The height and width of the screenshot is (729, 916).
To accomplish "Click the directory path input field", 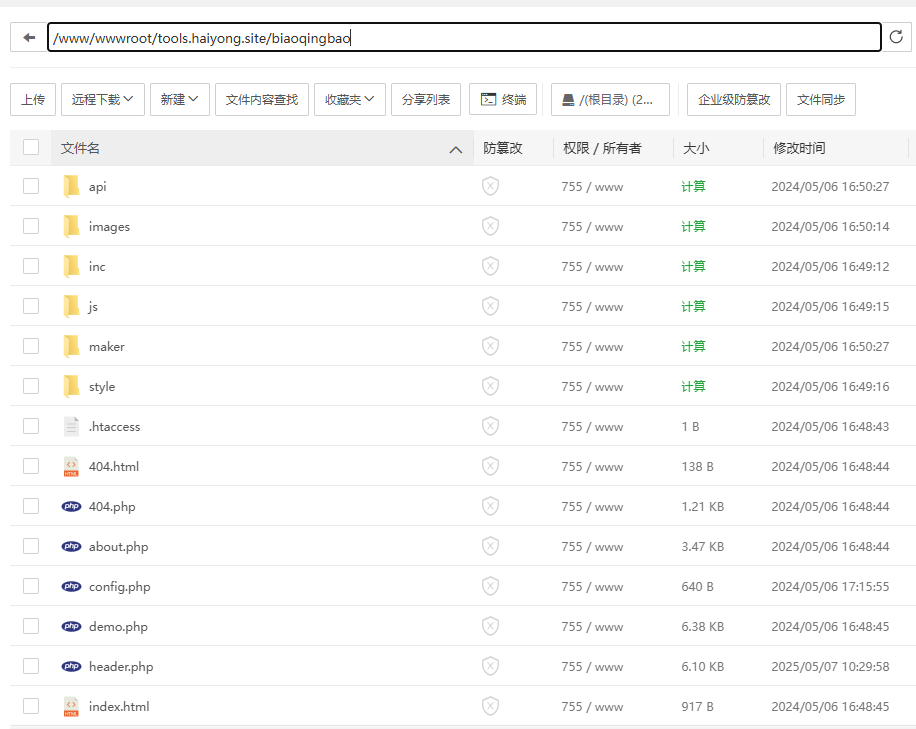I will point(600,38).
